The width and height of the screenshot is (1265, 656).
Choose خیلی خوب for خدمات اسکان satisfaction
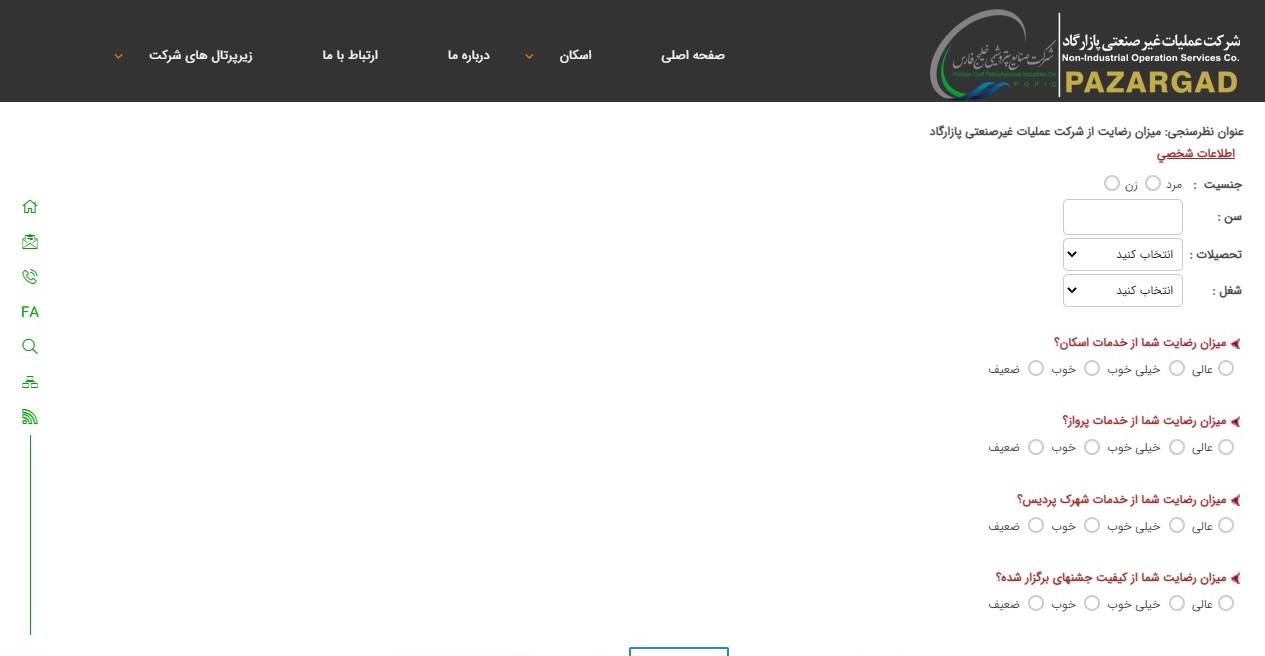(x=1177, y=368)
